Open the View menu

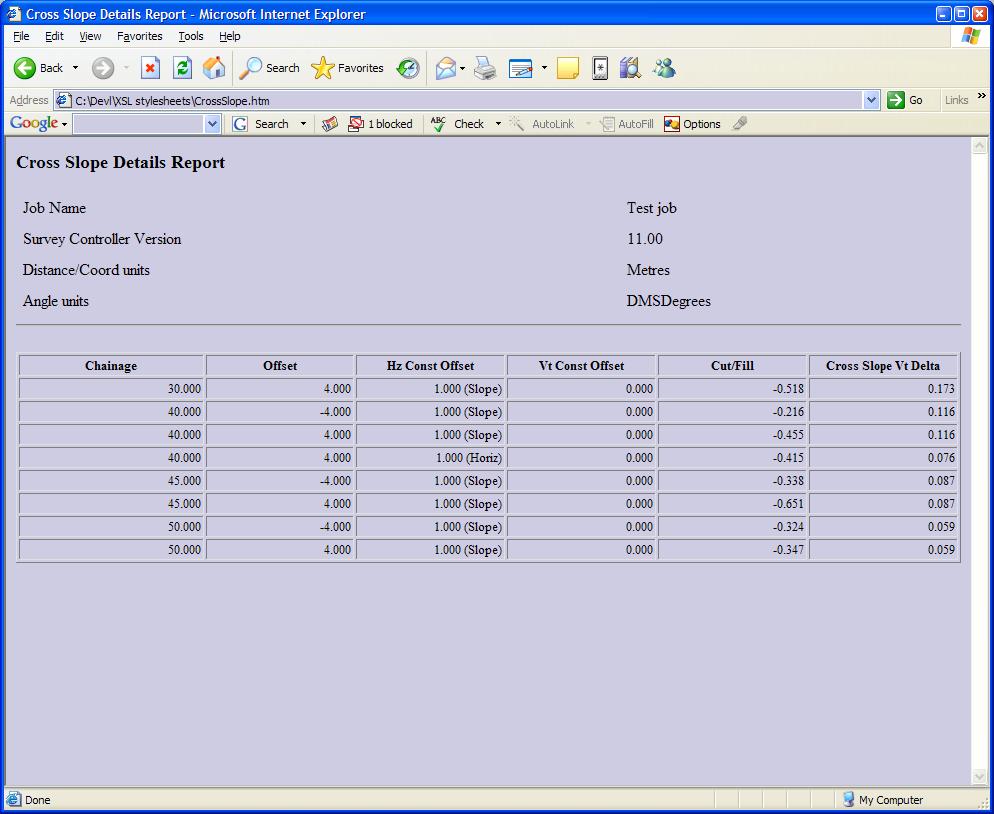(x=90, y=36)
